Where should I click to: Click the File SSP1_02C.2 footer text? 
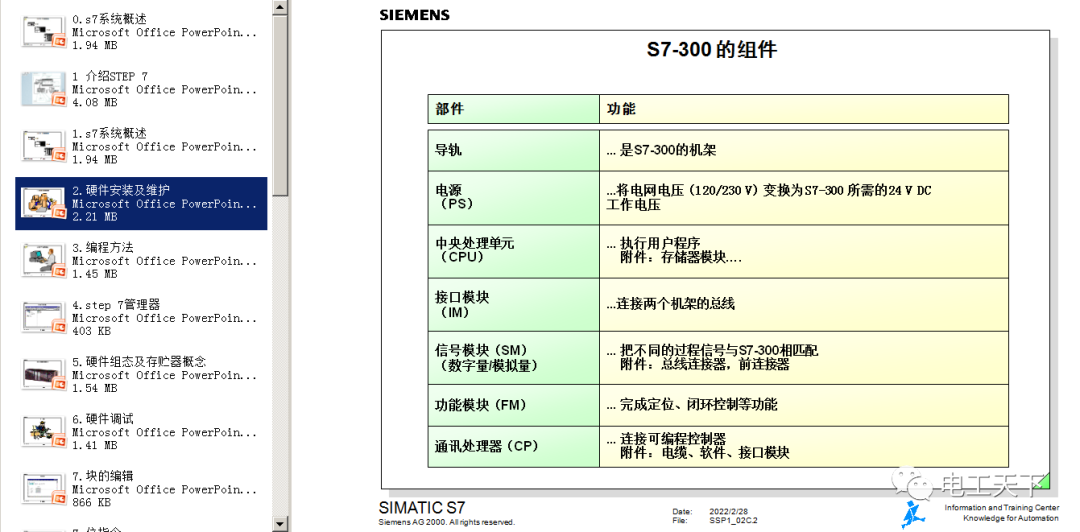click(x=716, y=520)
